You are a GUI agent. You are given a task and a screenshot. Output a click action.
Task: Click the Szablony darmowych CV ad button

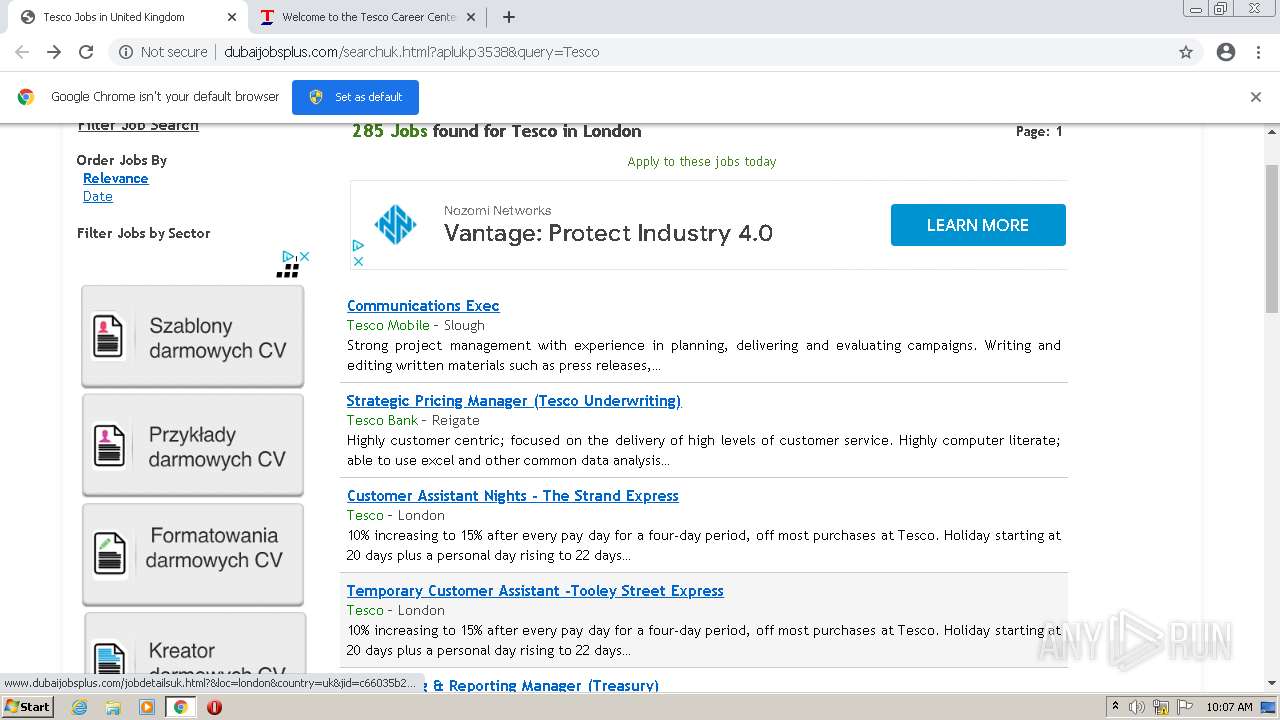click(x=193, y=337)
